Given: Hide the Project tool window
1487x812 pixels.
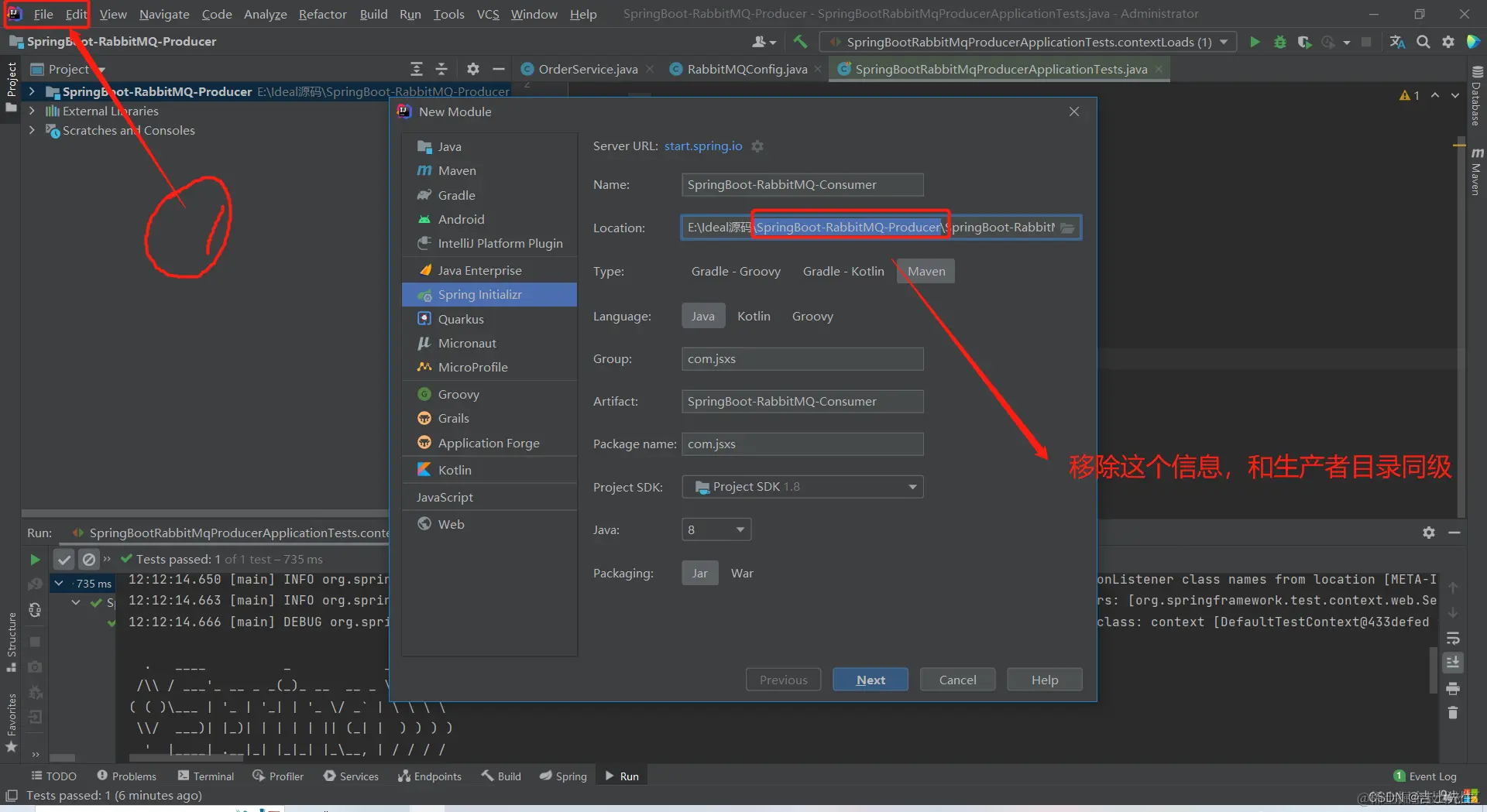Looking at the screenshot, I should pyautogui.click(x=499, y=69).
